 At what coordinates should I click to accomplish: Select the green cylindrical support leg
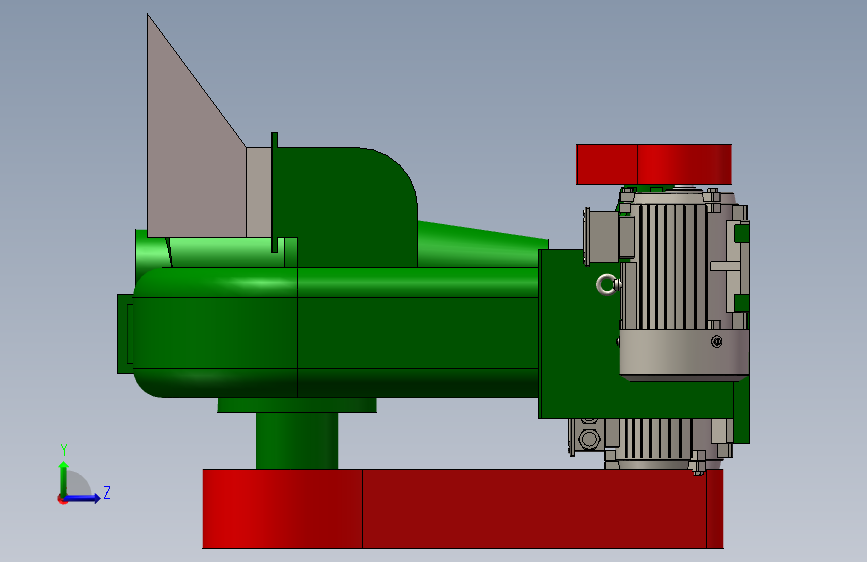[297, 441]
